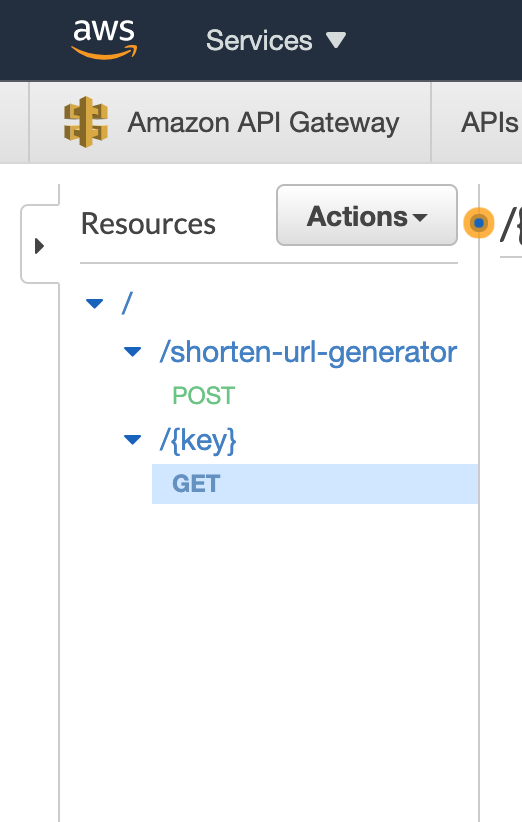Collapse the /{key} resource triangle
Screen dimensions: 522x822
(x=133, y=439)
